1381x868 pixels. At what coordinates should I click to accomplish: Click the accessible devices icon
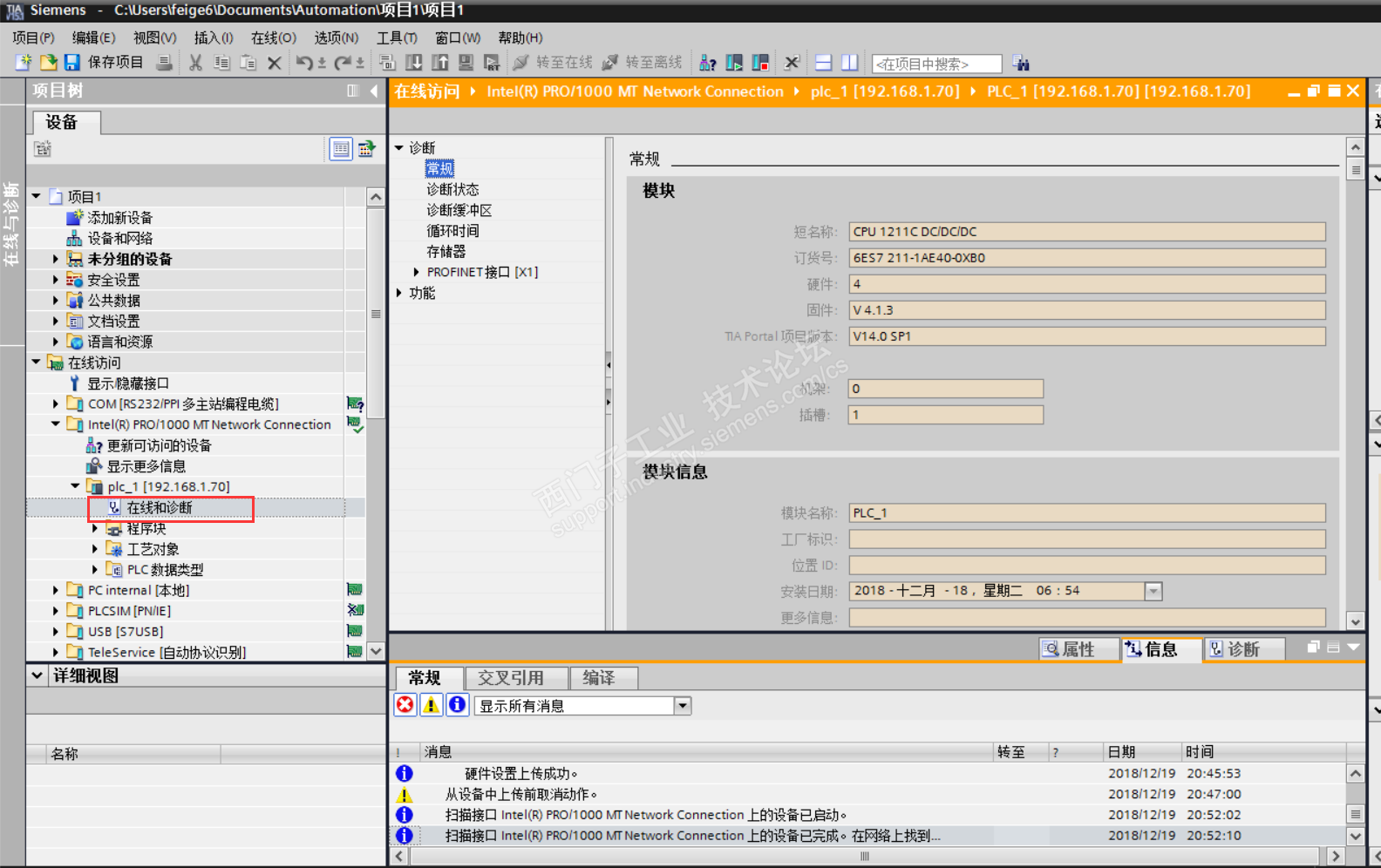[x=708, y=63]
